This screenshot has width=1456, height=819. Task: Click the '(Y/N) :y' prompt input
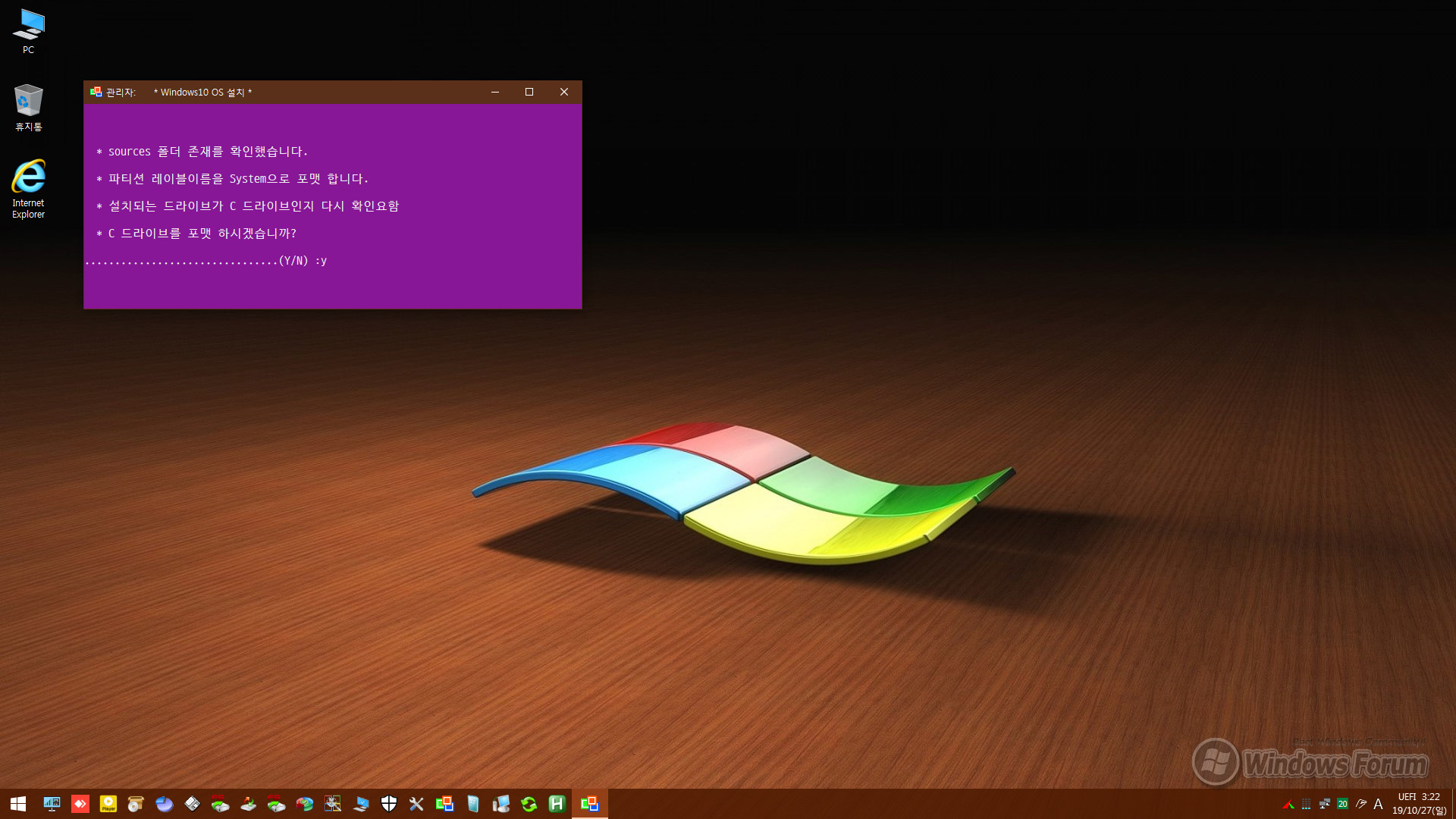(303, 261)
